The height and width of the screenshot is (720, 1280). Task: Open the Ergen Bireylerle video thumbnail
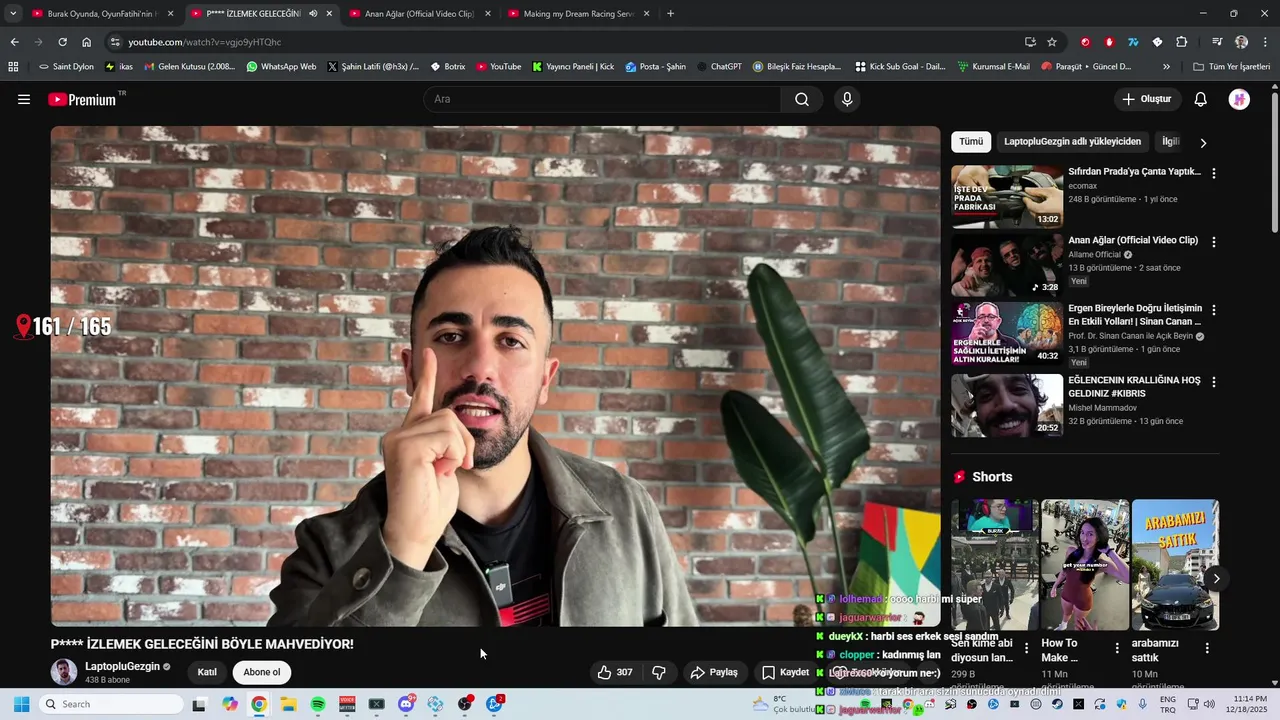[x=1007, y=334]
